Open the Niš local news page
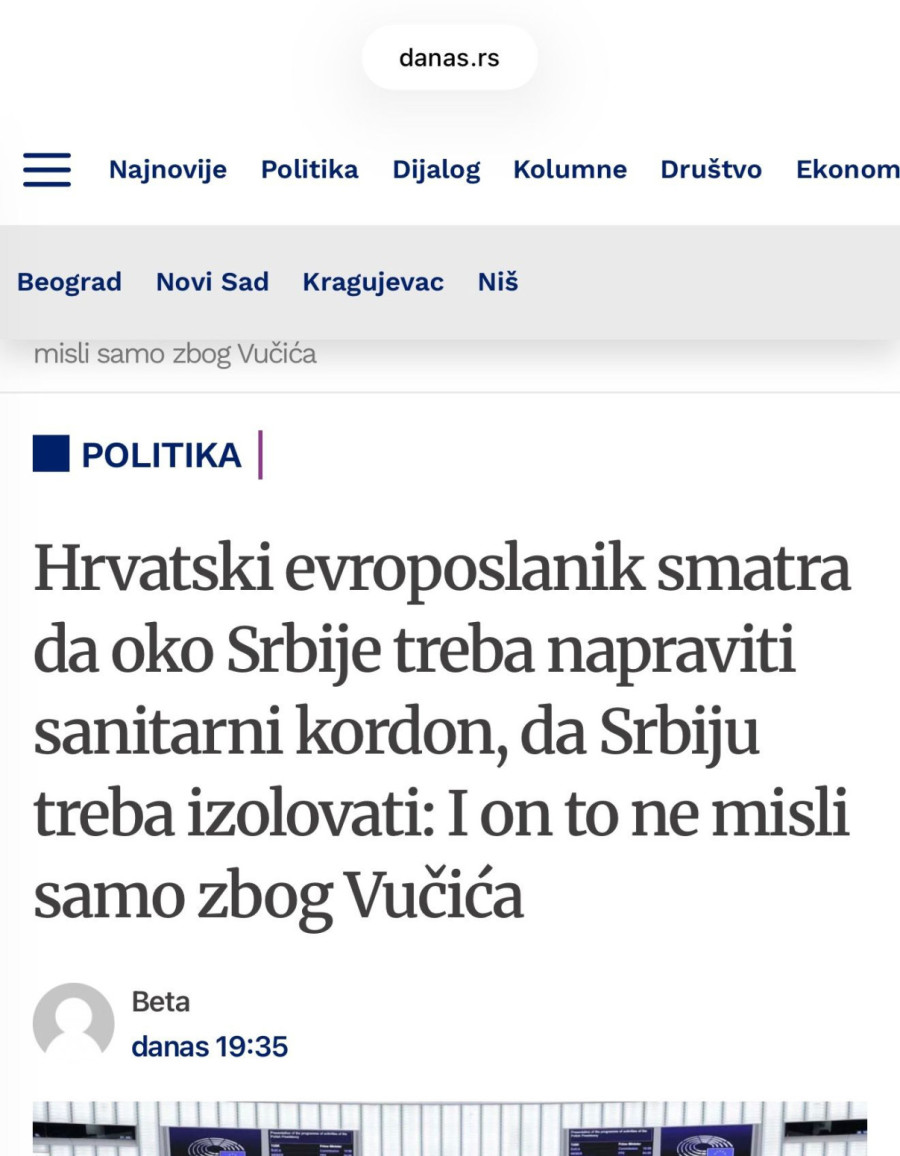900x1156 pixels. coord(496,282)
